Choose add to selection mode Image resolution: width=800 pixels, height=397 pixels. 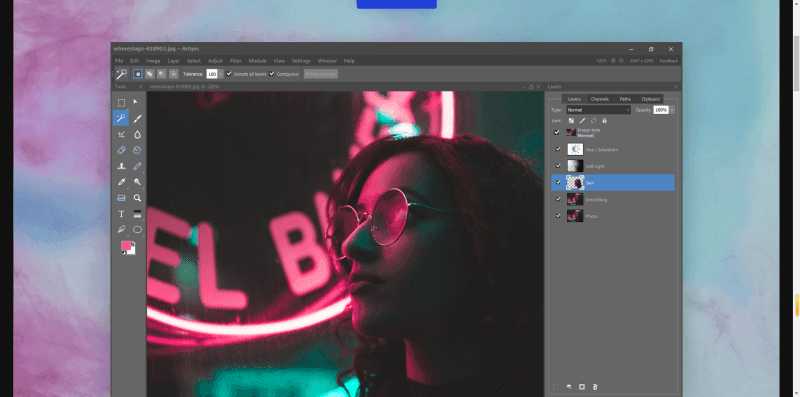[149, 74]
